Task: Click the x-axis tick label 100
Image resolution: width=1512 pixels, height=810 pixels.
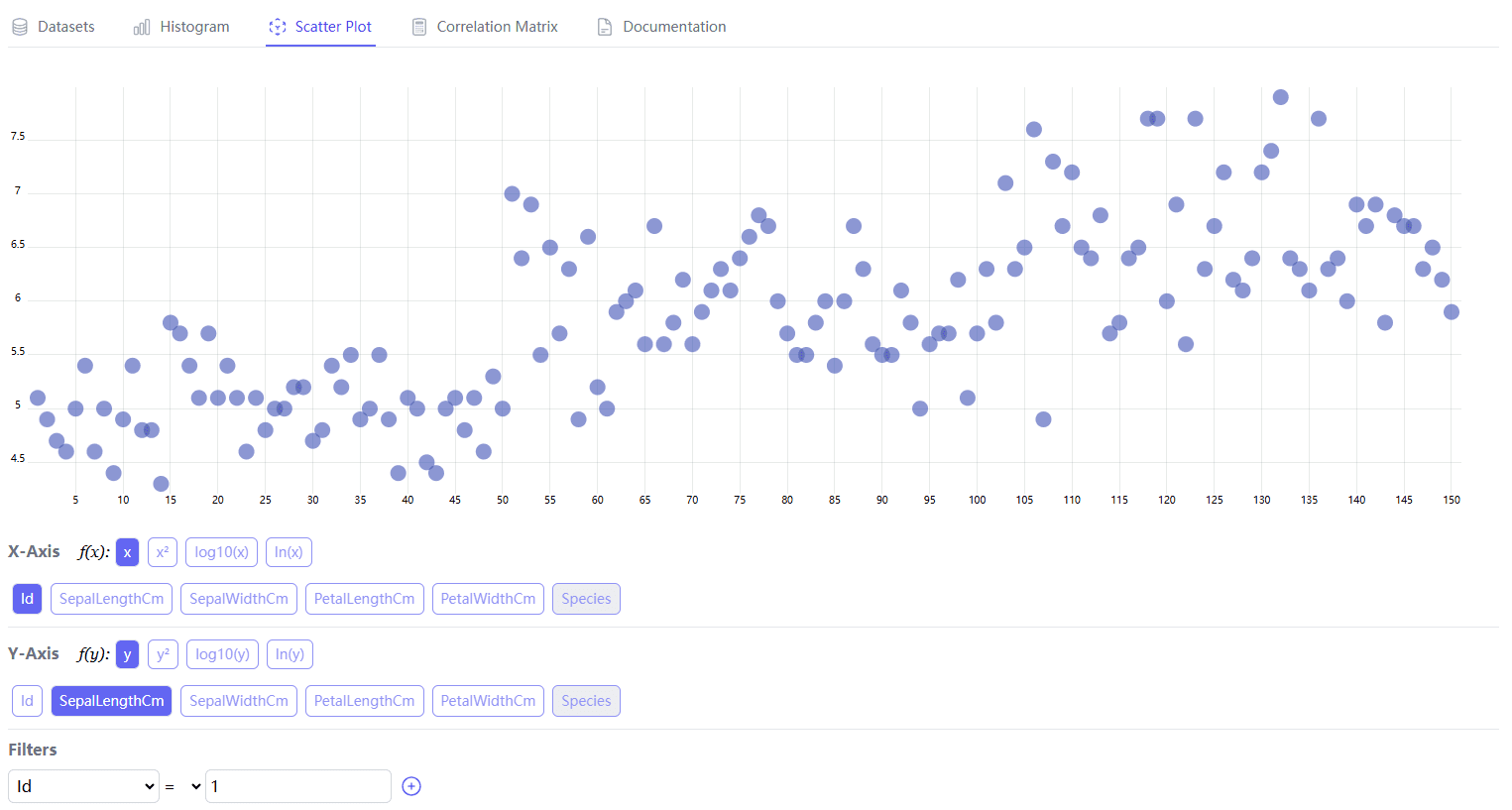Action: (x=978, y=501)
